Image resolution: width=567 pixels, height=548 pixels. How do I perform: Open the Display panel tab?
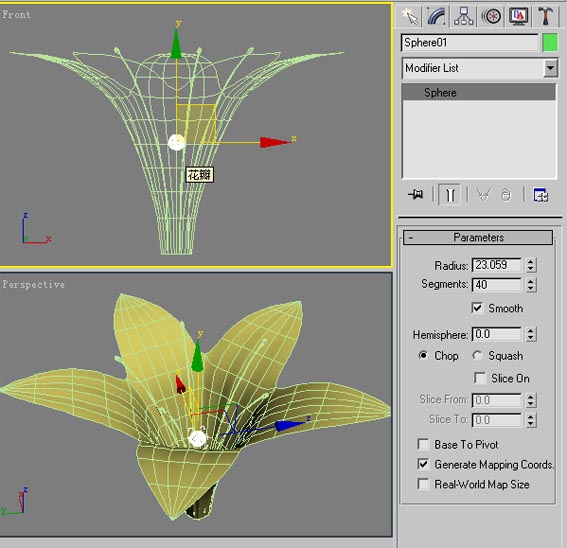519,16
